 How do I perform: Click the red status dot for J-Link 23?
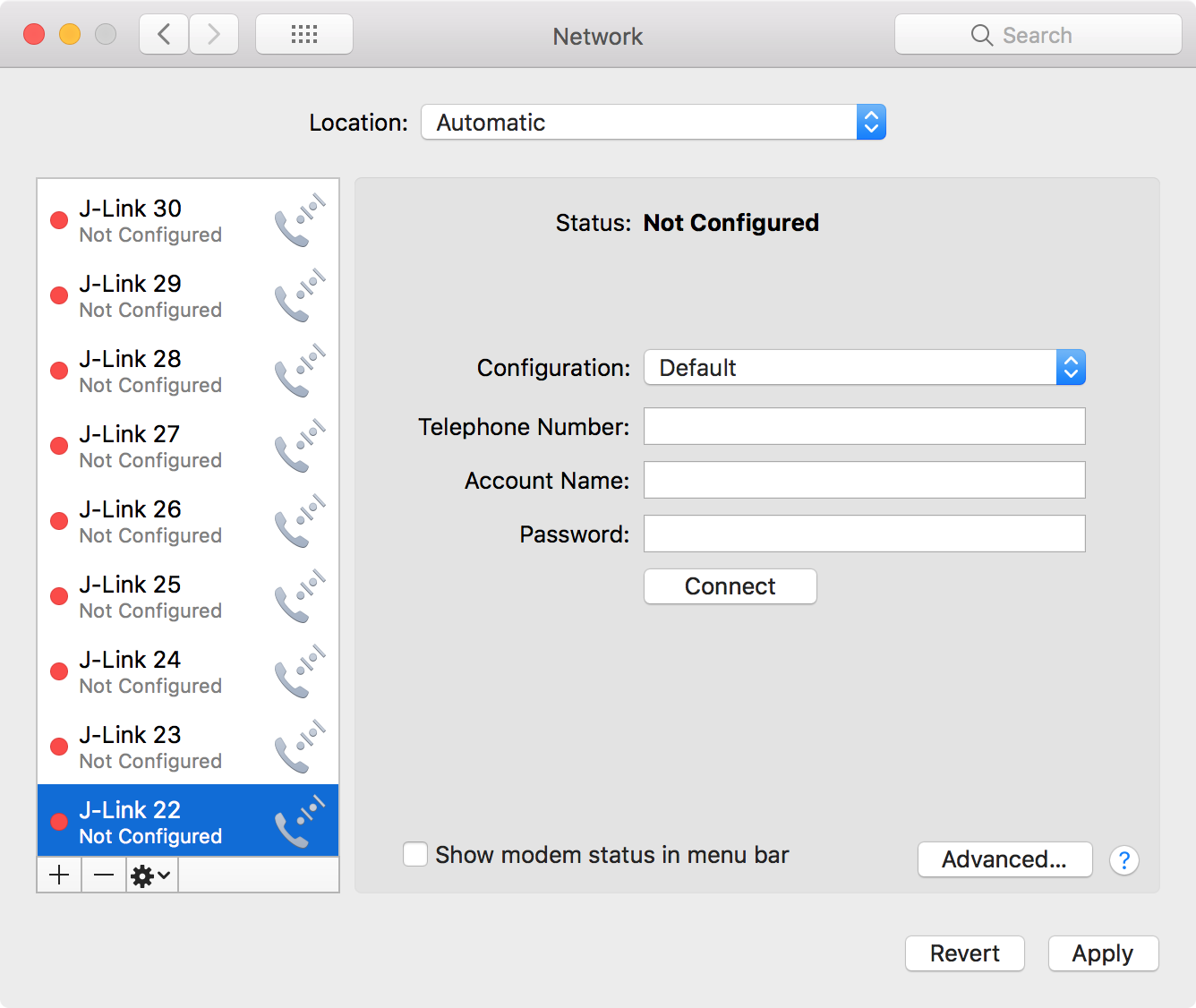(x=59, y=747)
